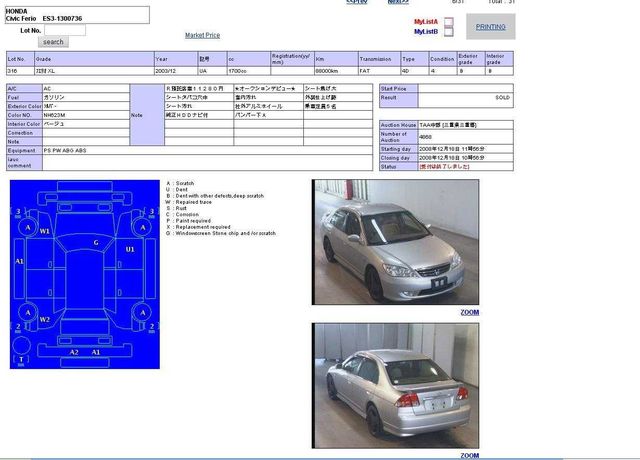Select the 'A : Scratch' legend entry
The height and width of the screenshot is (460, 640).
pos(180,183)
